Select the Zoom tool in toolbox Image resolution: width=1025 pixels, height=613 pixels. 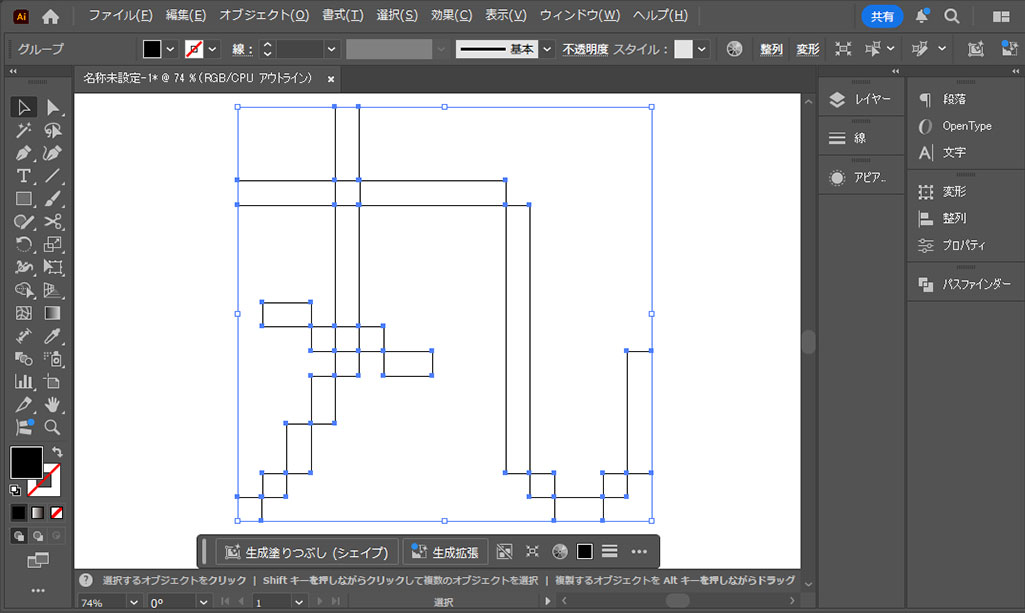point(52,427)
